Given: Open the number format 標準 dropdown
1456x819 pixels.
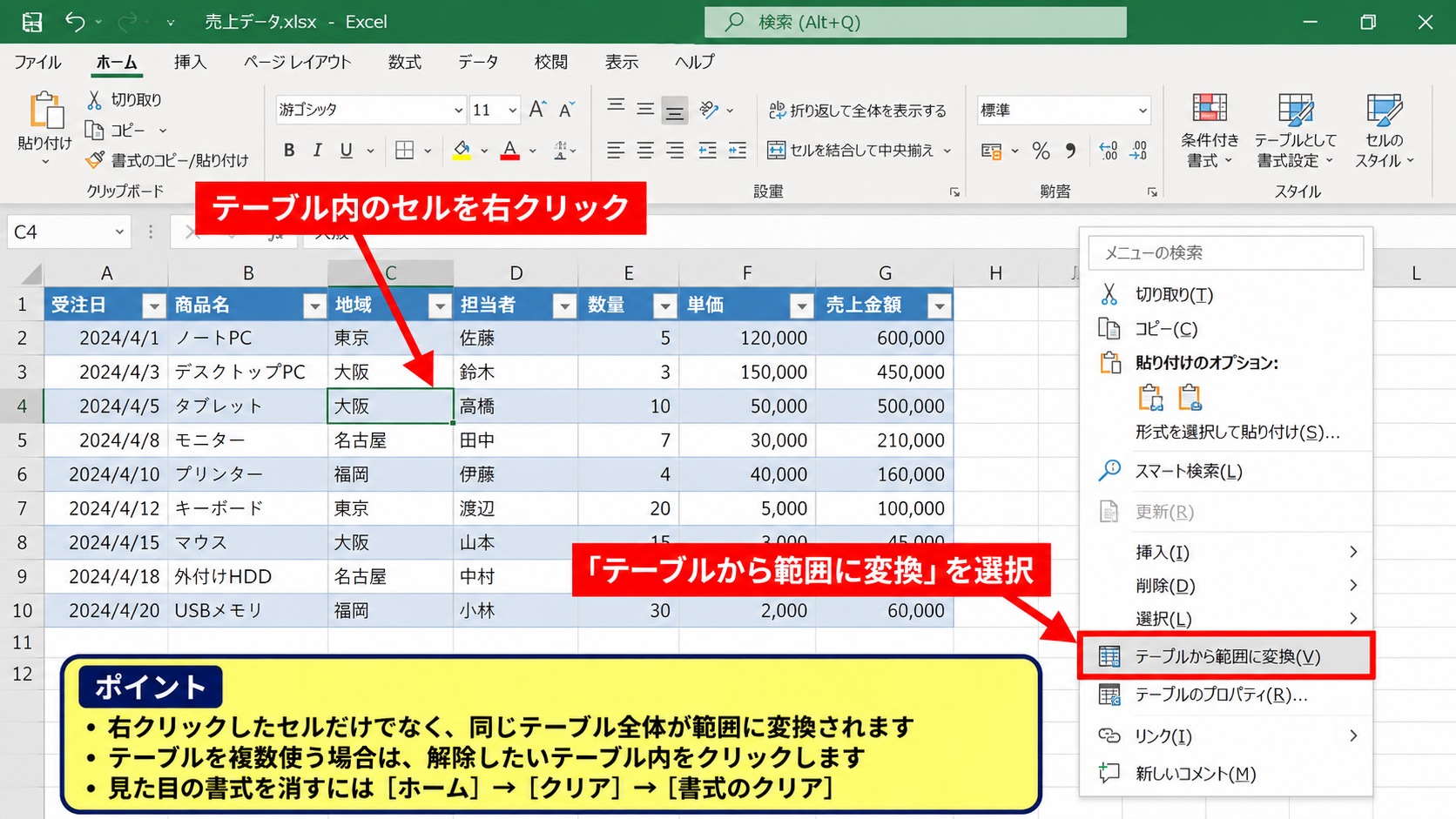Looking at the screenshot, I should tap(1143, 111).
